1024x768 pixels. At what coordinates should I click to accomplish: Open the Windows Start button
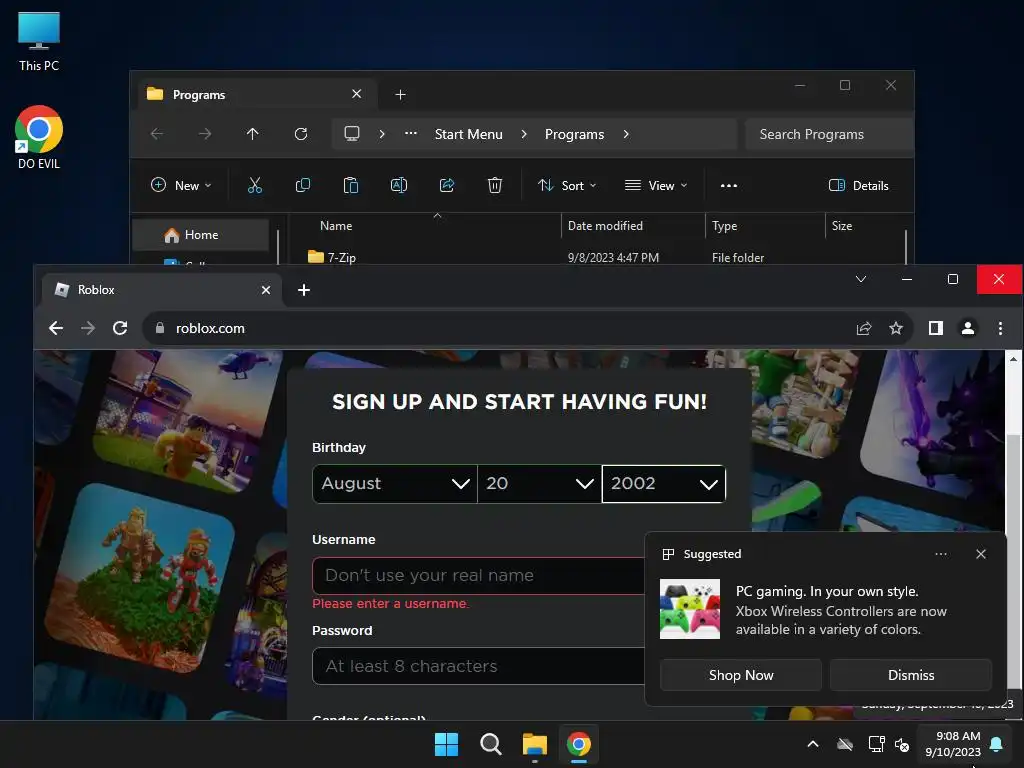pos(447,744)
